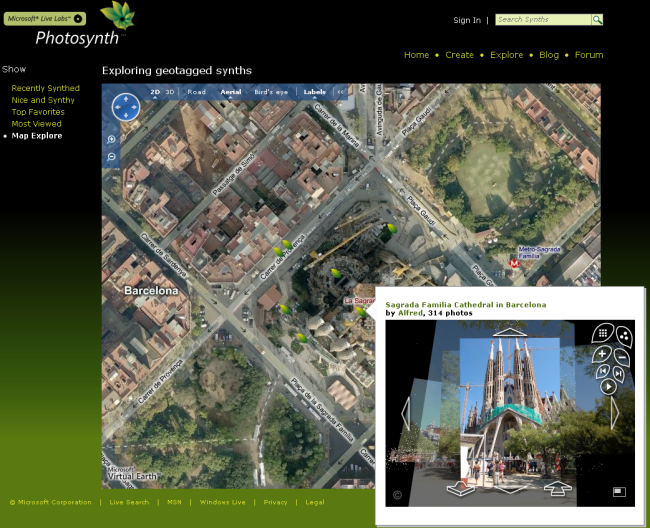
Task: Click the Photosynth leaf logo
Action: (x=119, y=15)
